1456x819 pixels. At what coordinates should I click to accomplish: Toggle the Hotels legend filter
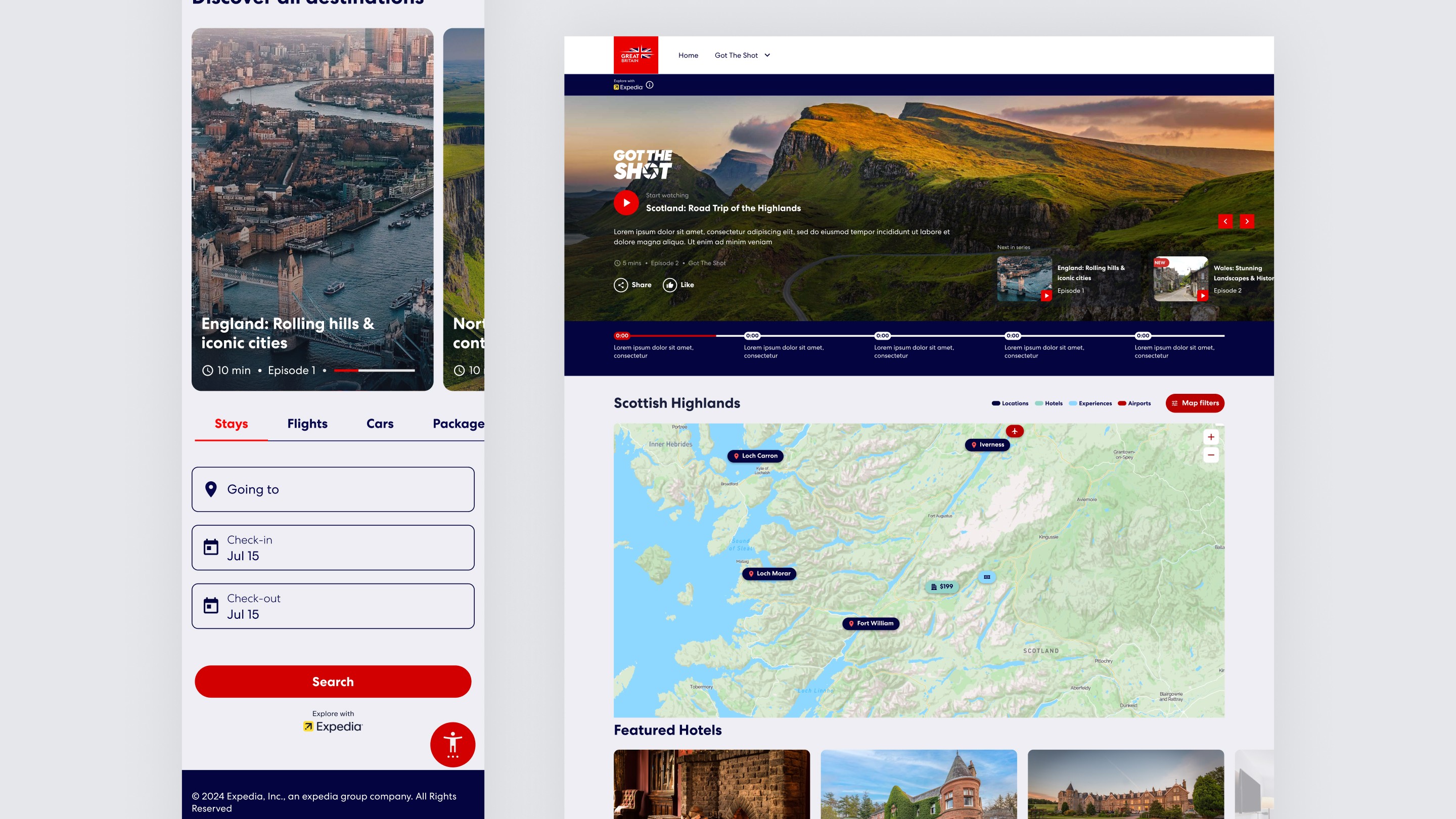pos(1049,403)
